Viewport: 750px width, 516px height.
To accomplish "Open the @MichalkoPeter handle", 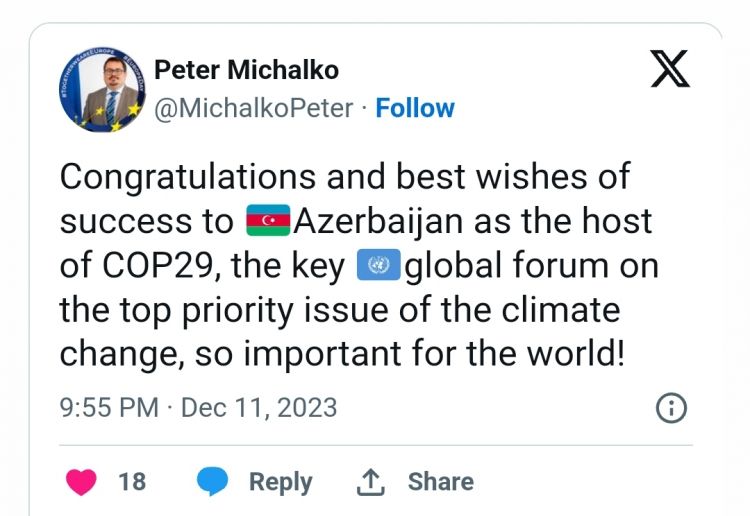I will [x=253, y=108].
